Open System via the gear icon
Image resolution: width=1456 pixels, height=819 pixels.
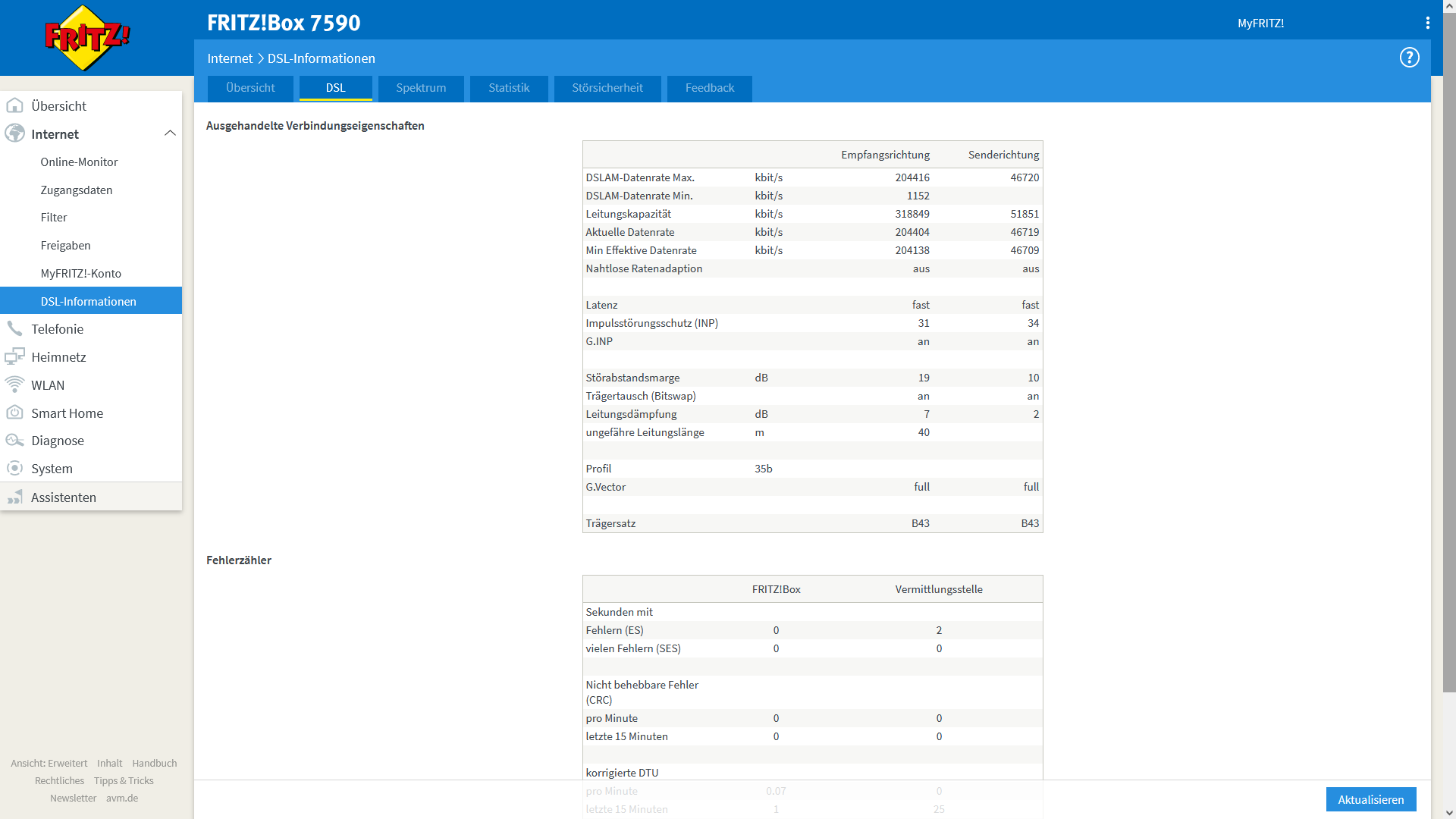15,468
